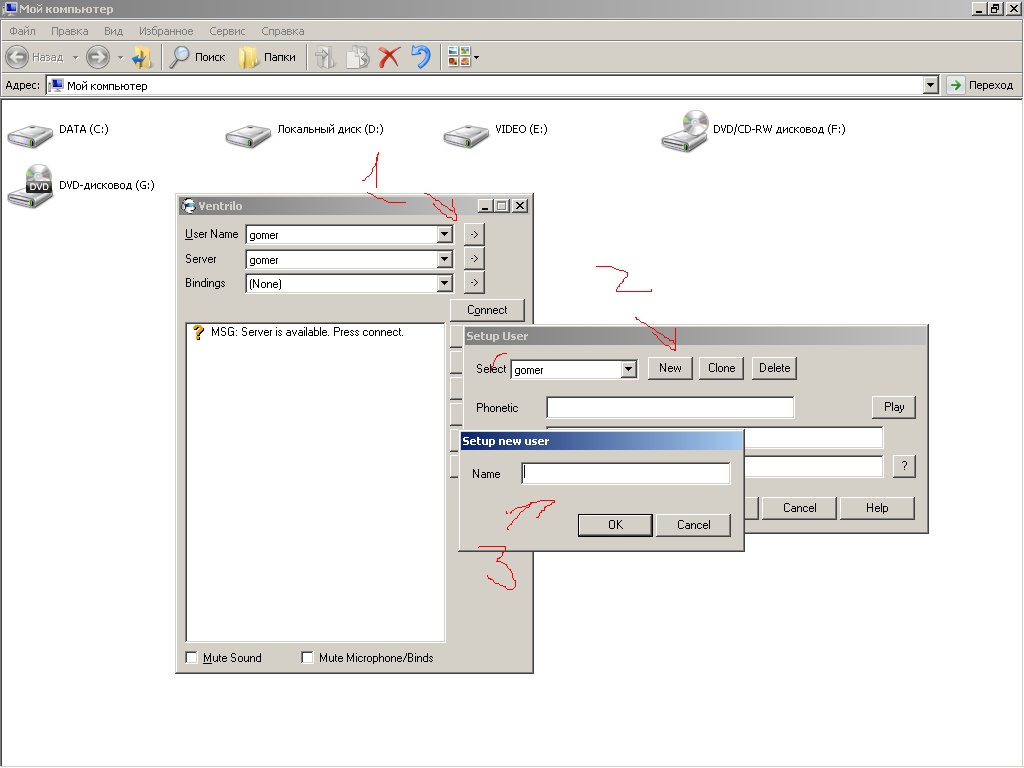Click the red Delete X toolbar icon
Viewport: 1024px width, 768px height.
click(389, 57)
